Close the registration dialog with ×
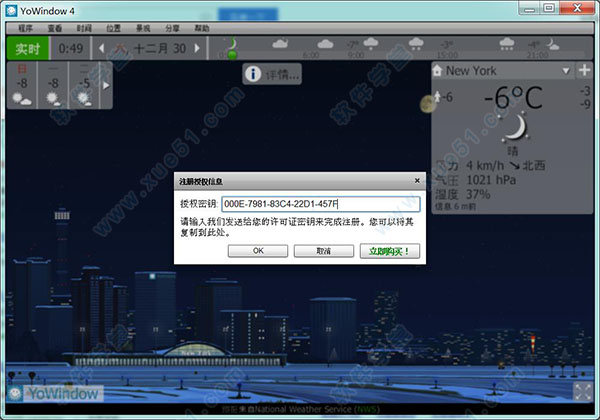Screen dimensions: 600x420 (417, 181)
